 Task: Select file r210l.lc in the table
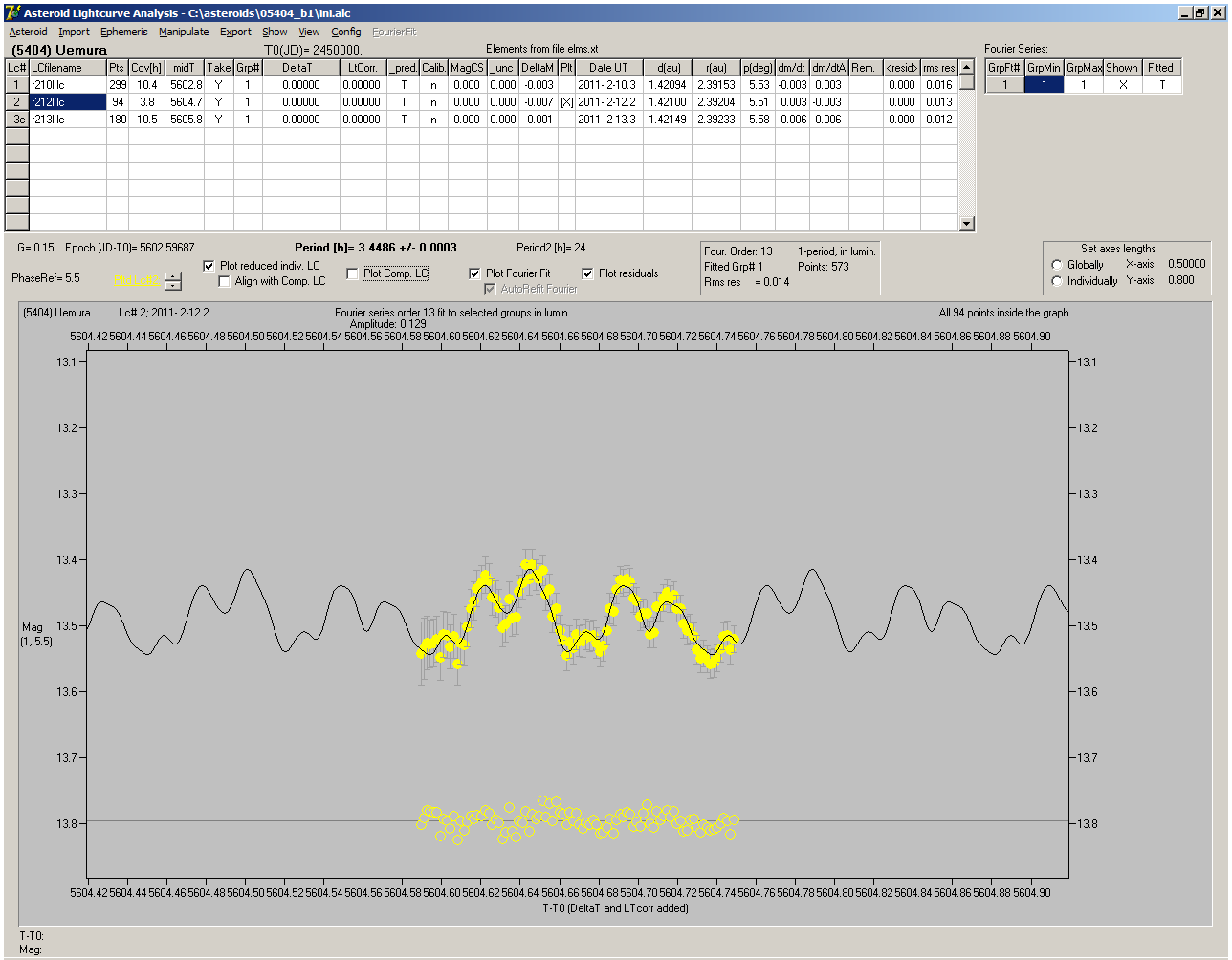(x=68, y=85)
